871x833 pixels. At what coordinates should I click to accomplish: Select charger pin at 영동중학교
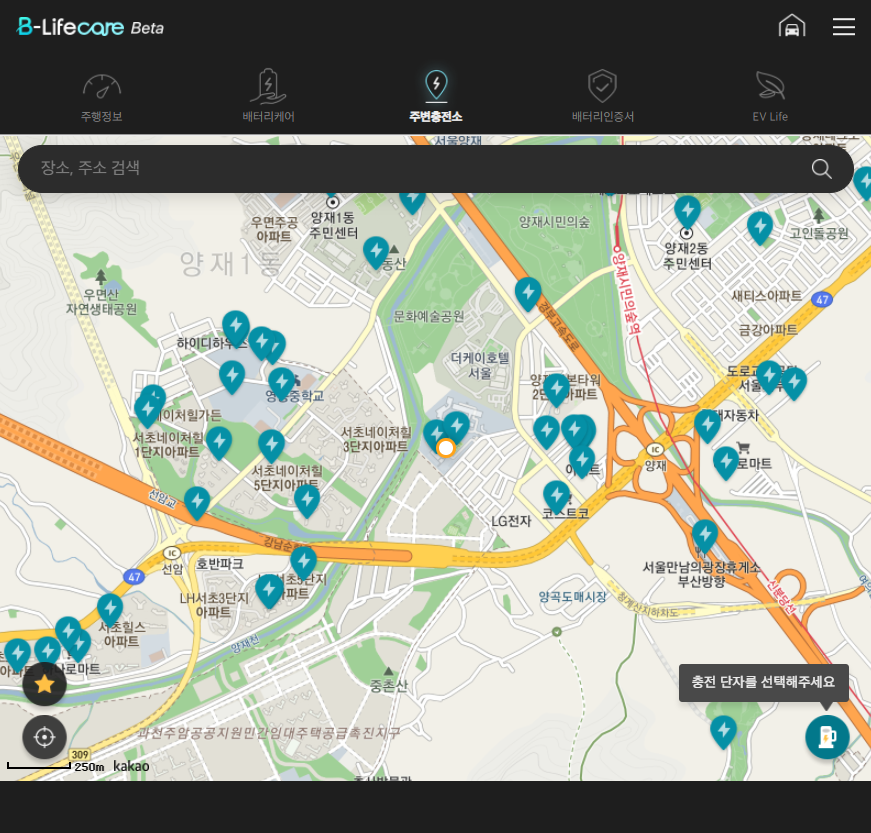pyautogui.click(x=282, y=383)
